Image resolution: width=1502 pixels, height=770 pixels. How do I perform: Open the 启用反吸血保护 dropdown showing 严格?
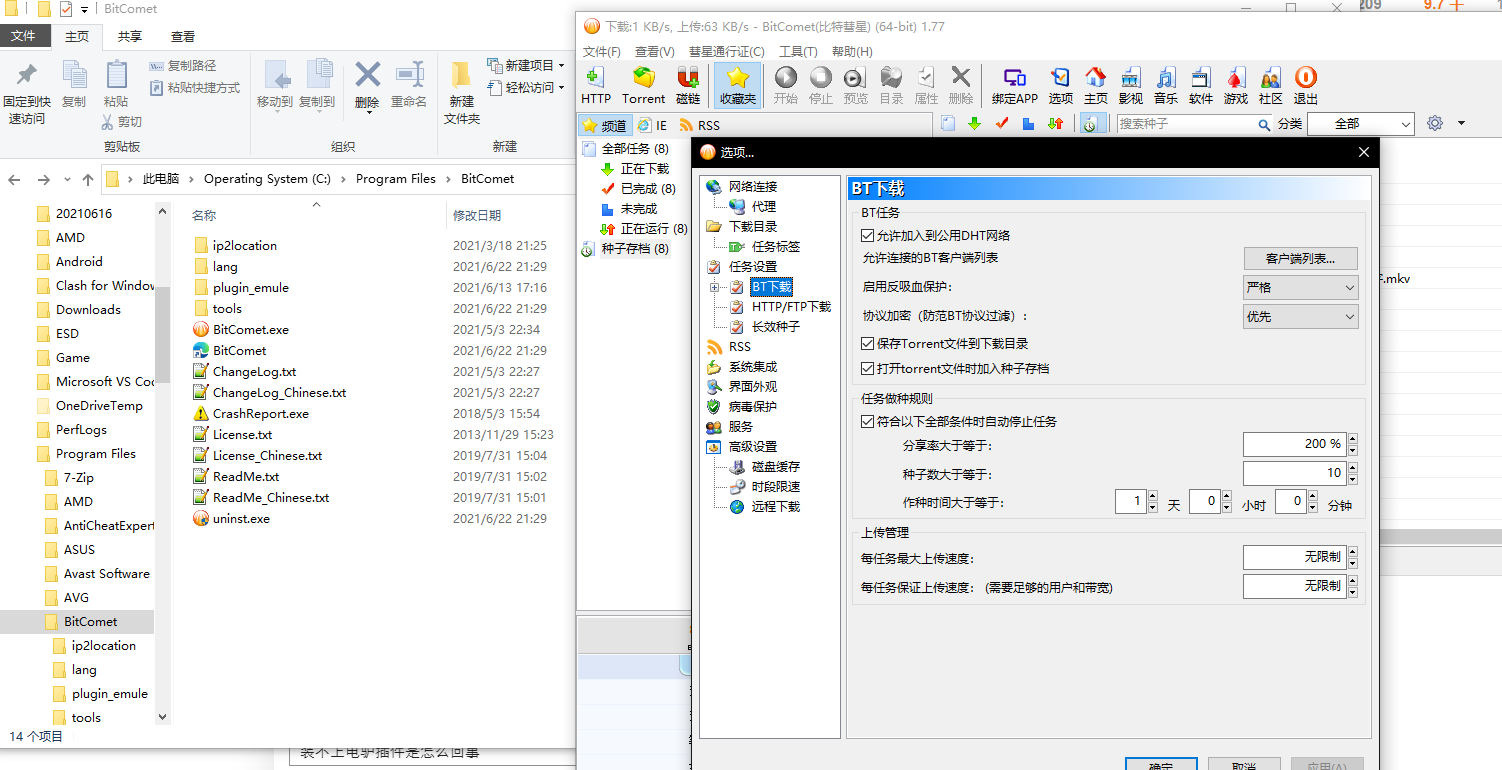pyautogui.click(x=1300, y=287)
